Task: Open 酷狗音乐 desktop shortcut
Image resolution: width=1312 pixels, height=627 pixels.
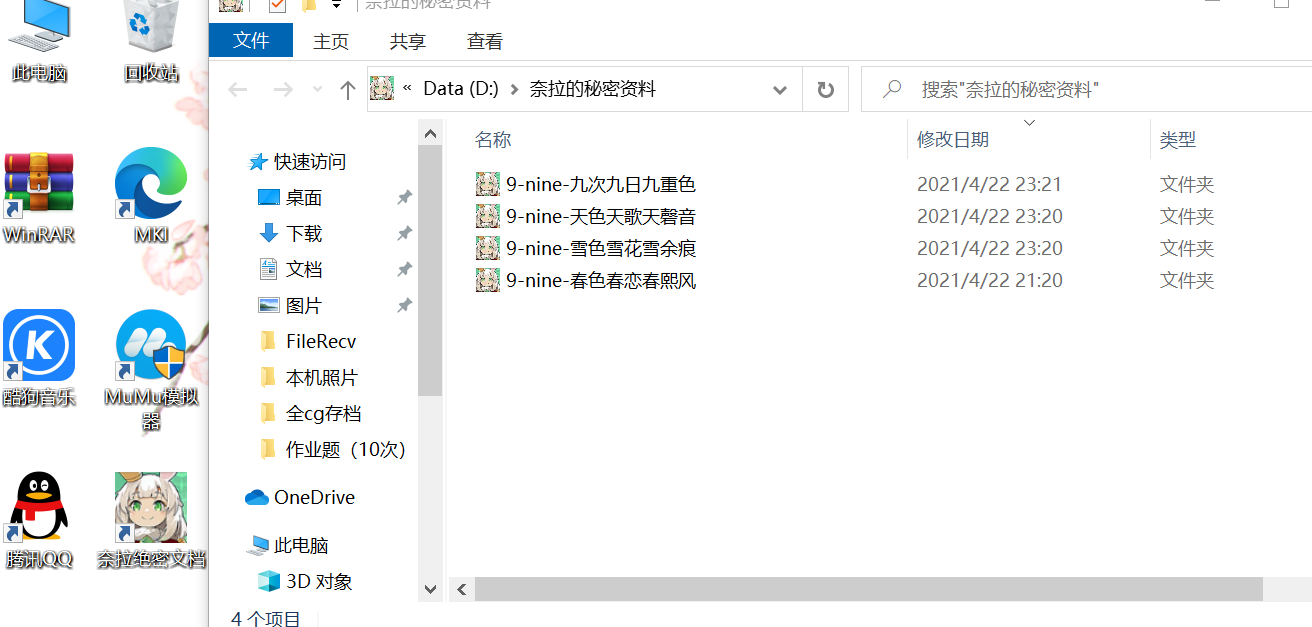Action: [x=39, y=358]
